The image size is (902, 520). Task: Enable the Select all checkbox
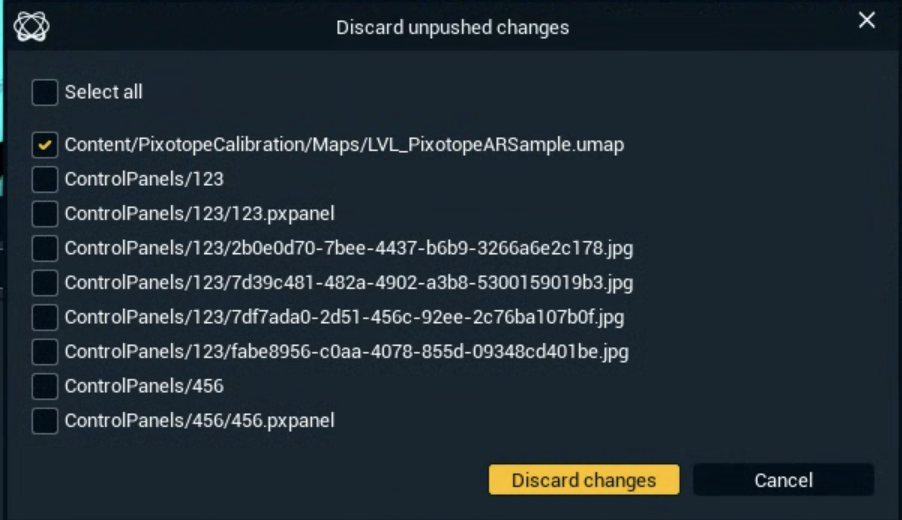[x=45, y=93]
